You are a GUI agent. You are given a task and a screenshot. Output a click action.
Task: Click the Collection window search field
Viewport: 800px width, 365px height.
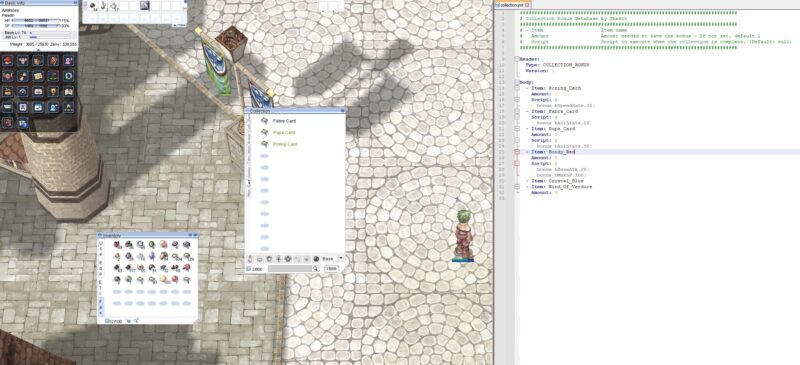click(x=290, y=269)
